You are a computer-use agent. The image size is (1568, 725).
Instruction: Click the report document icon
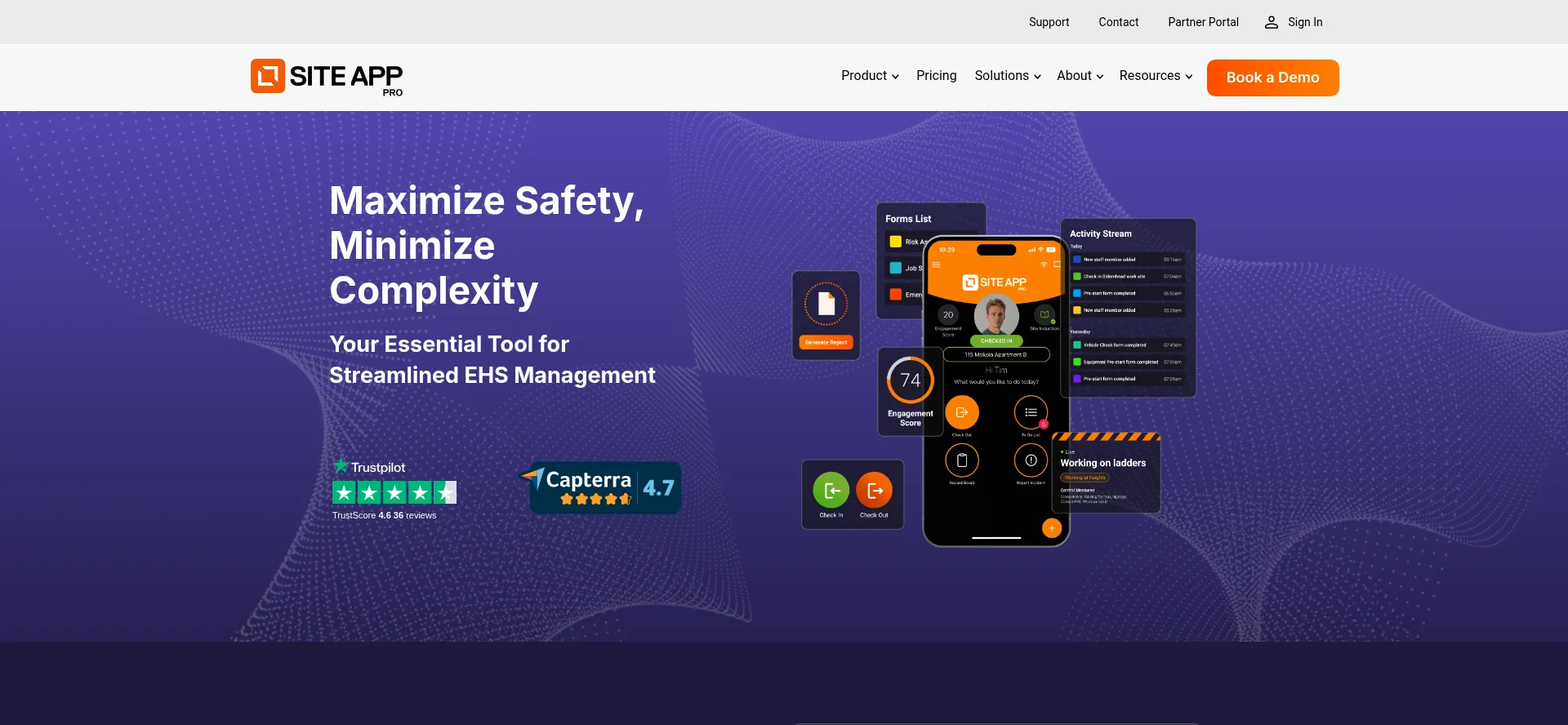point(826,304)
